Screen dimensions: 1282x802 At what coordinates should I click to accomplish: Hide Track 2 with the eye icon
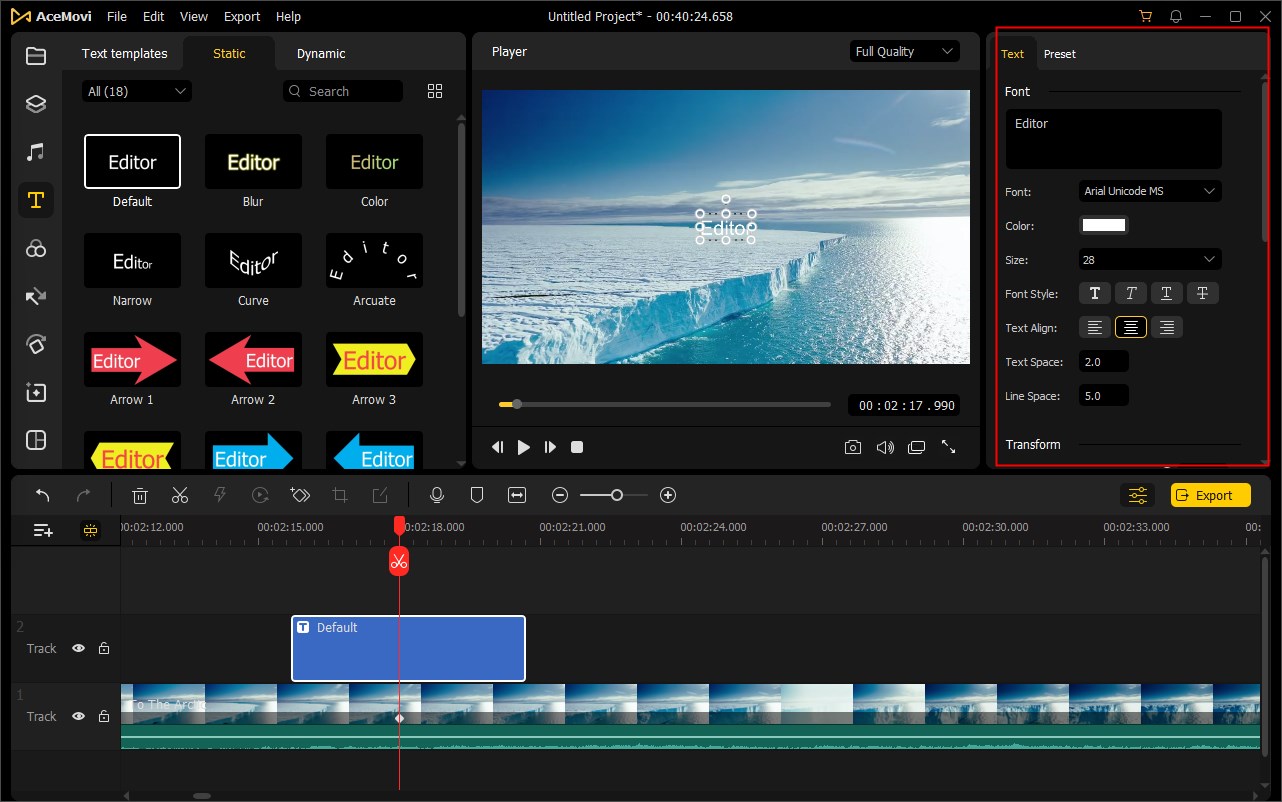pyautogui.click(x=78, y=648)
